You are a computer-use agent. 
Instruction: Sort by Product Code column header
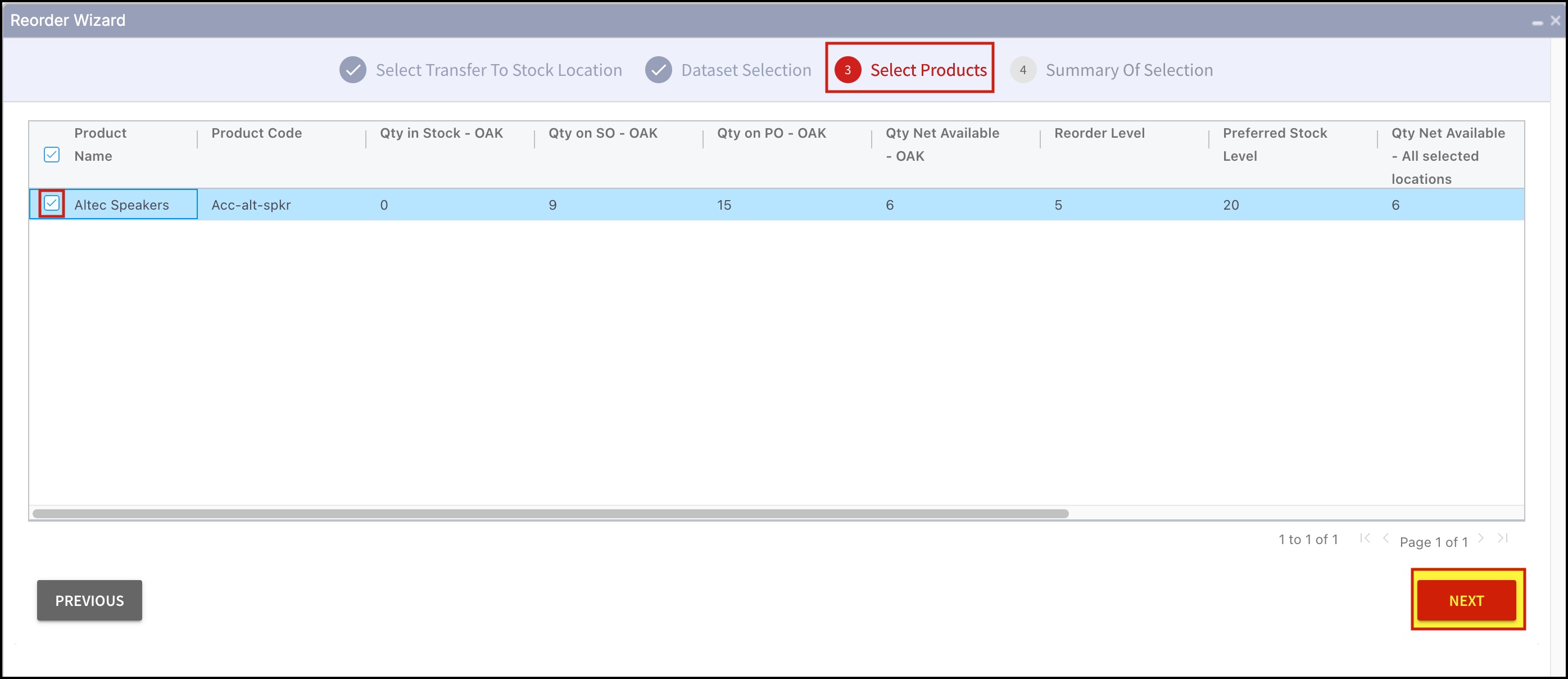click(256, 133)
